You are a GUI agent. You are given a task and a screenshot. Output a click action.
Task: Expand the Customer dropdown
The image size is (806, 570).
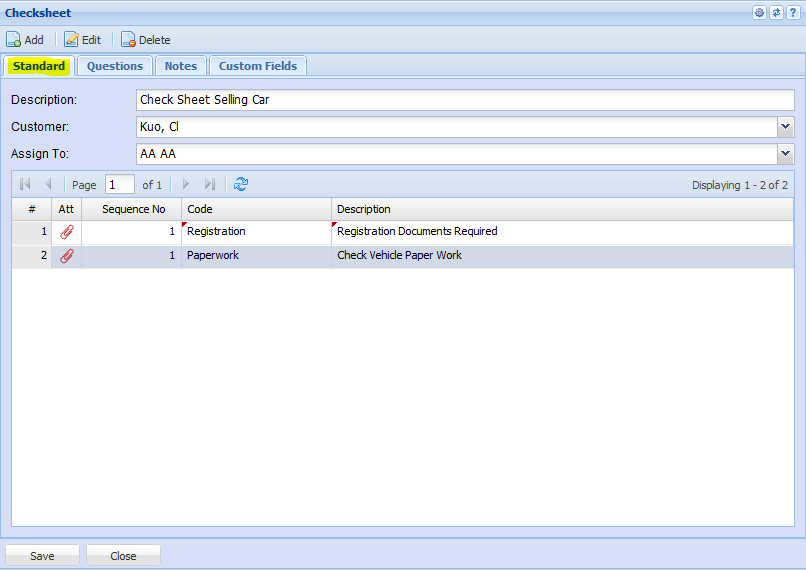(785, 127)
